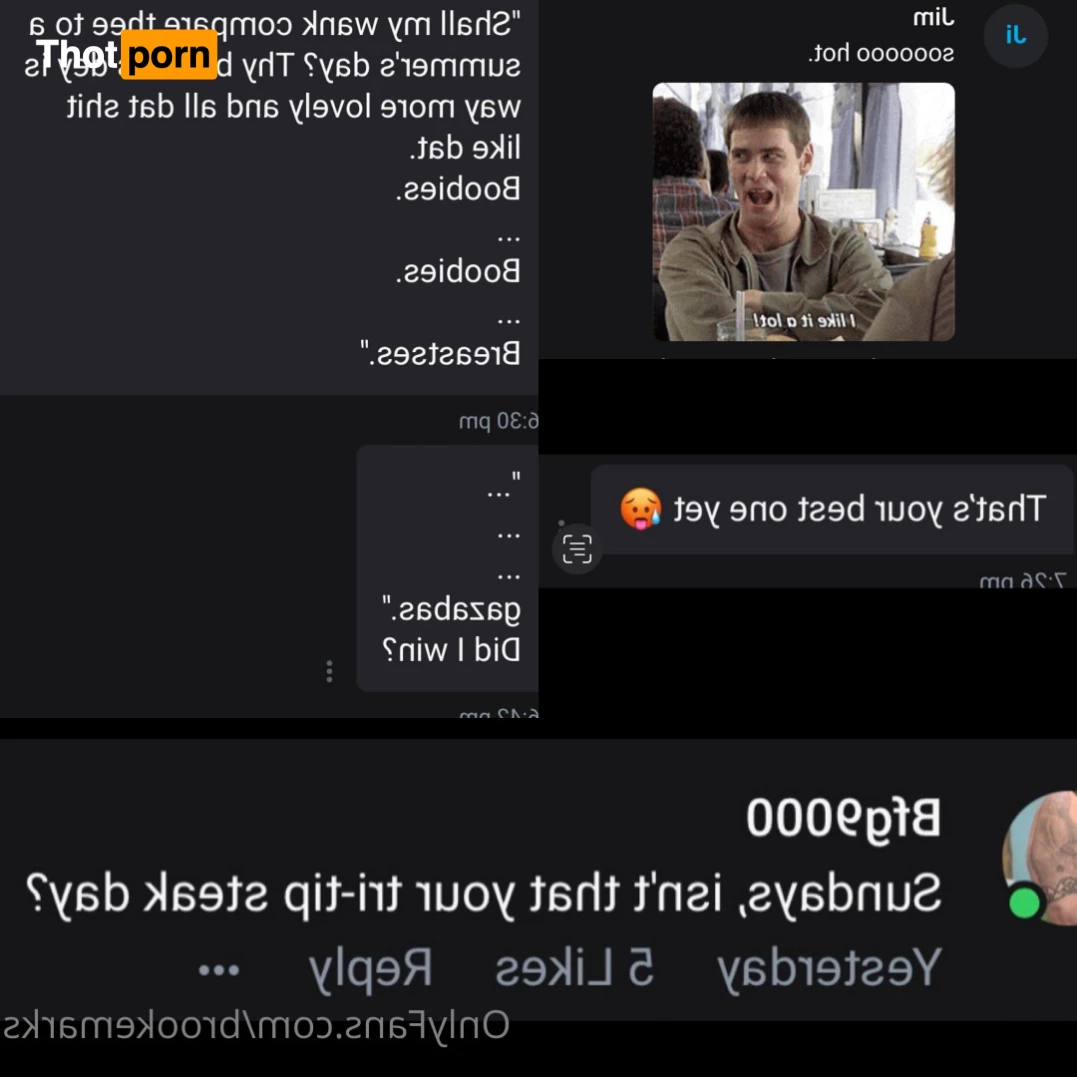Click the Jim sender name
The width and height of the screenshot is (1077, 1077).
pos(933,16)
